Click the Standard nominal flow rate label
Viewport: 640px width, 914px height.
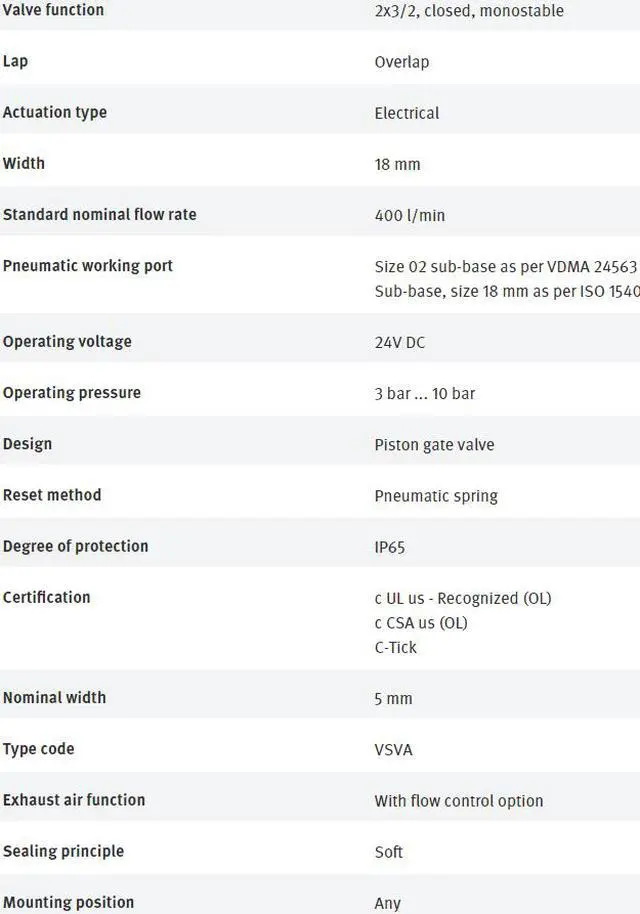pyautogui.click(x=100, y=215)
